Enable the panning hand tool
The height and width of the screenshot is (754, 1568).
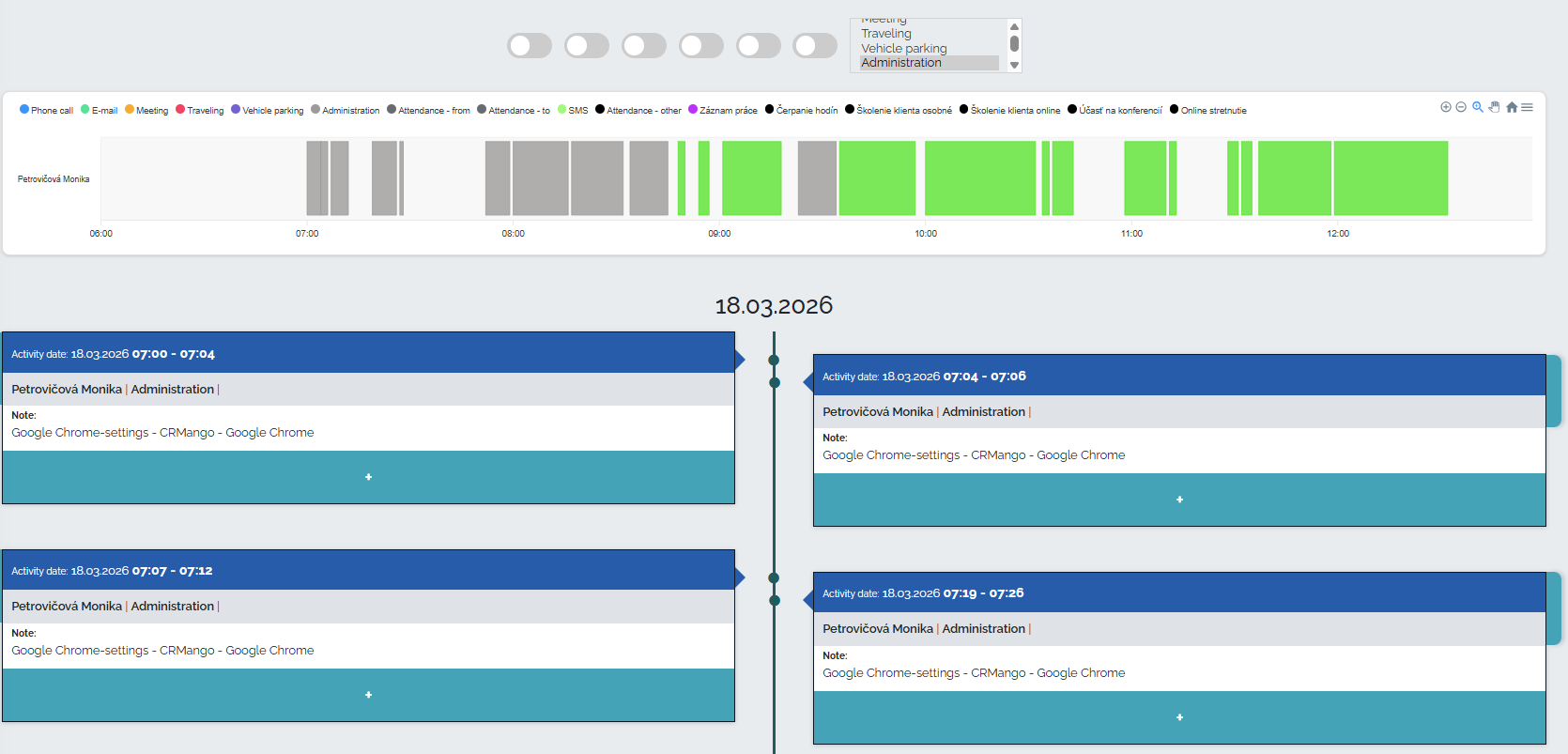[1494, 107]
